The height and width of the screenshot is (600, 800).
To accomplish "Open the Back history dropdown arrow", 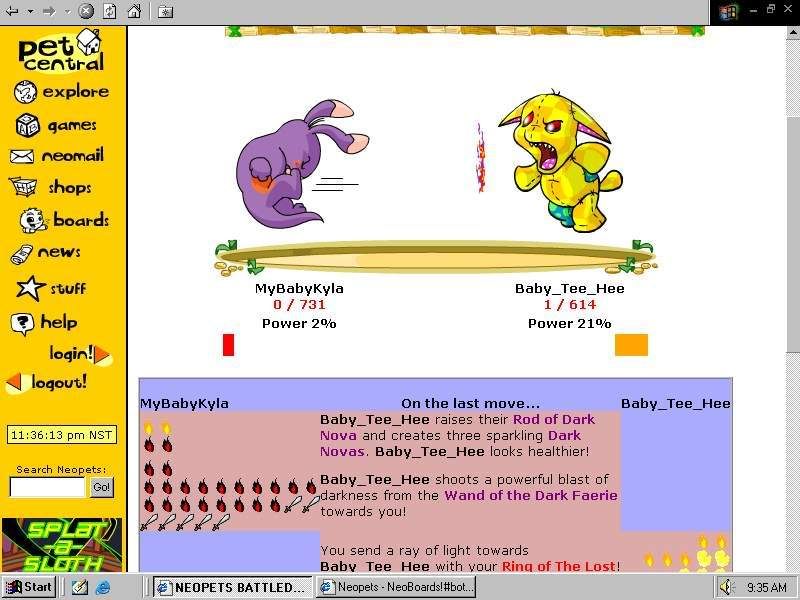I will [x=30, y=11].
